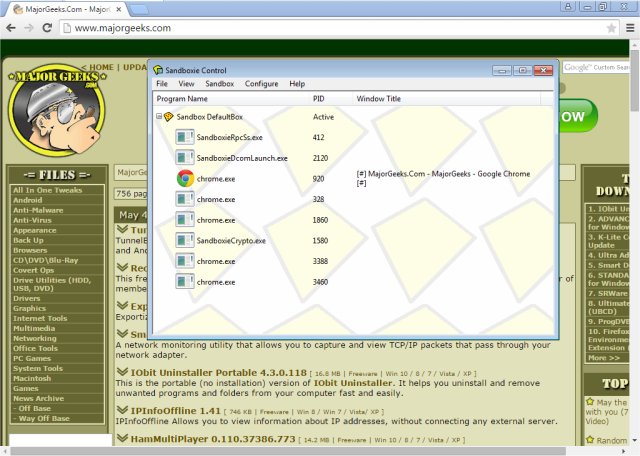Click the Program Name column header

(183, 99)
